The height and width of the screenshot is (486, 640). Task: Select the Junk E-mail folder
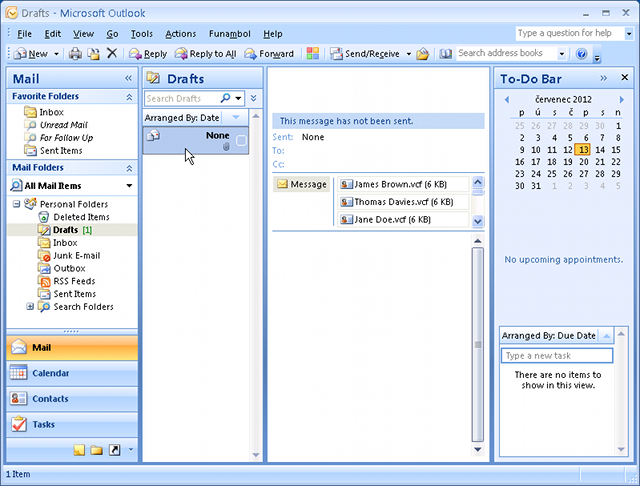tap(76, 255)
